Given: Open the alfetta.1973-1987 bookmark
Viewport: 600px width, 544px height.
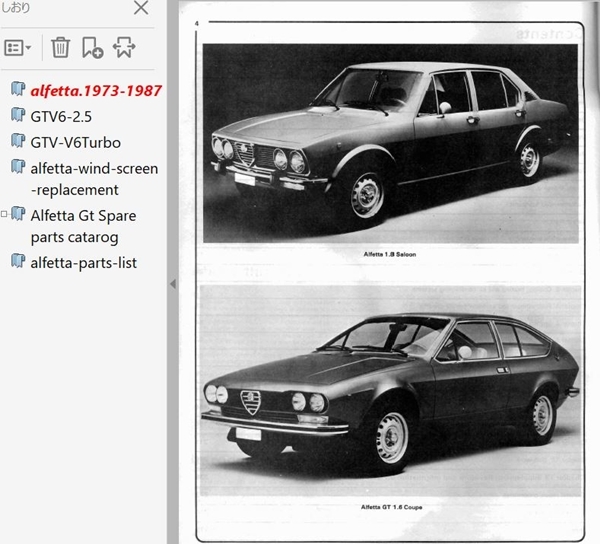Looking at the screenshot, I should tap(96, 91).
